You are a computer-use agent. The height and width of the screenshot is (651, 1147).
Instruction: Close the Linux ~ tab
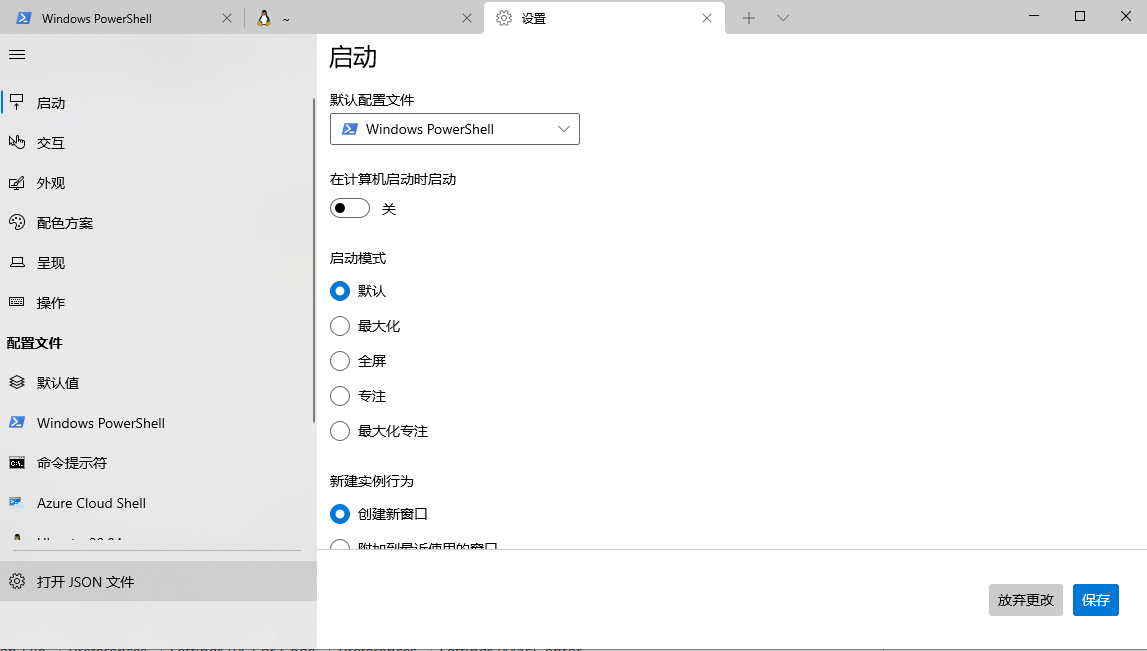(x=467, y=18)
